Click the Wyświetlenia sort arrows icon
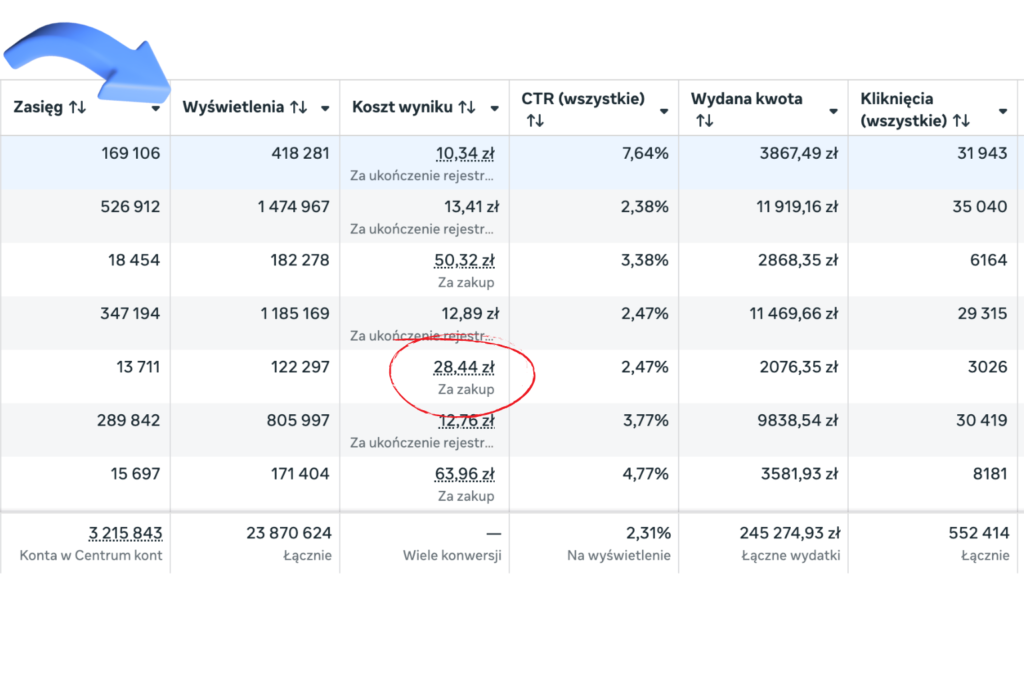 298,108
